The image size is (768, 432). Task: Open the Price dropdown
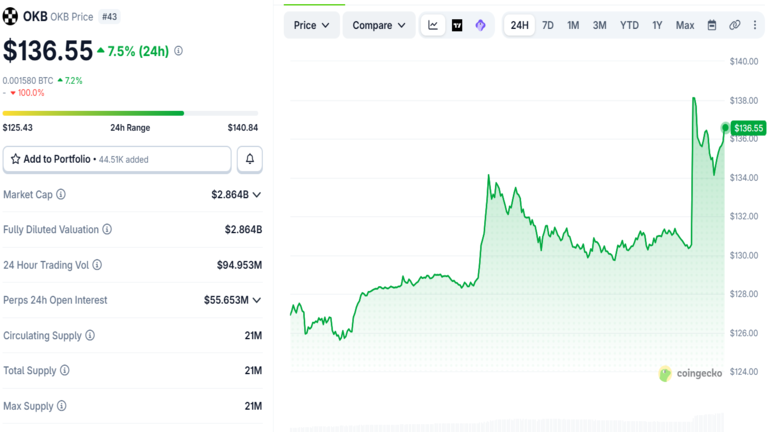(312, 25)
